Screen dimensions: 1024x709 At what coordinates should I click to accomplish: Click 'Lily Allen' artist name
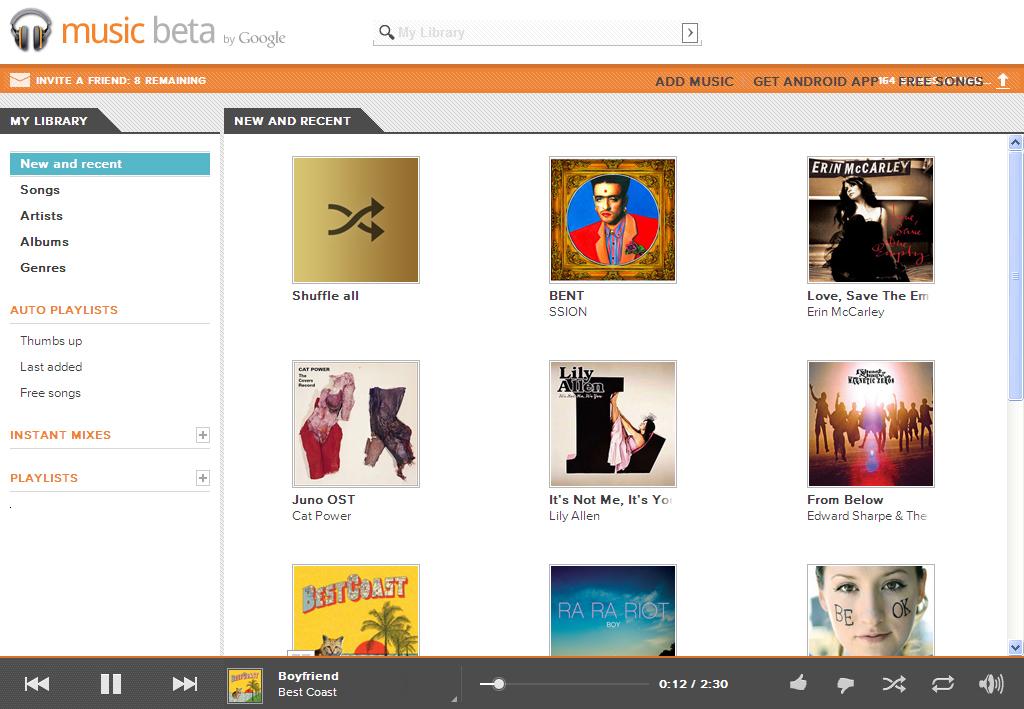[574, 516]
